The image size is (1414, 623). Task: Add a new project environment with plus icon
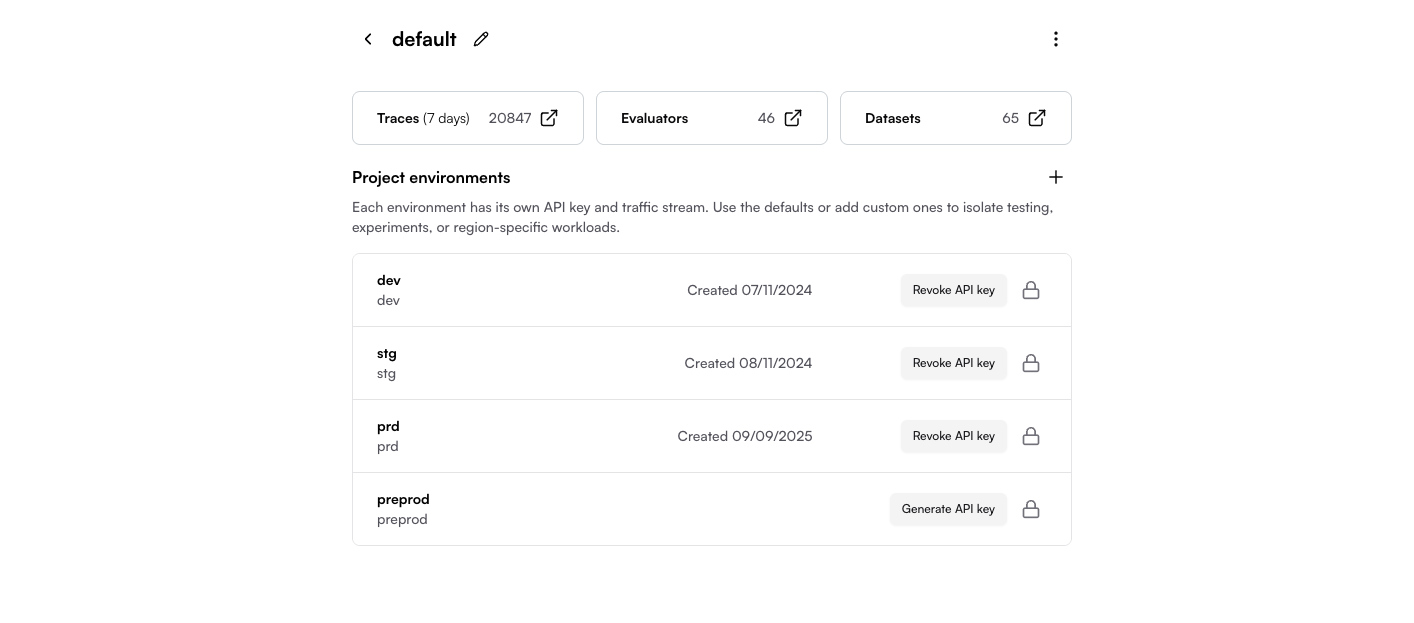click(1056, 177)
